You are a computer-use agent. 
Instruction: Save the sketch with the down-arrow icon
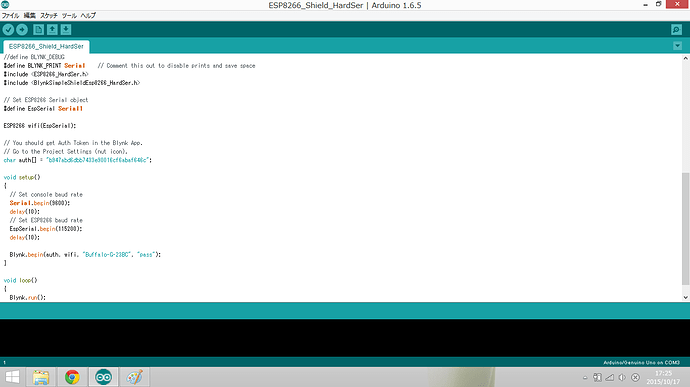click(66, 29)
